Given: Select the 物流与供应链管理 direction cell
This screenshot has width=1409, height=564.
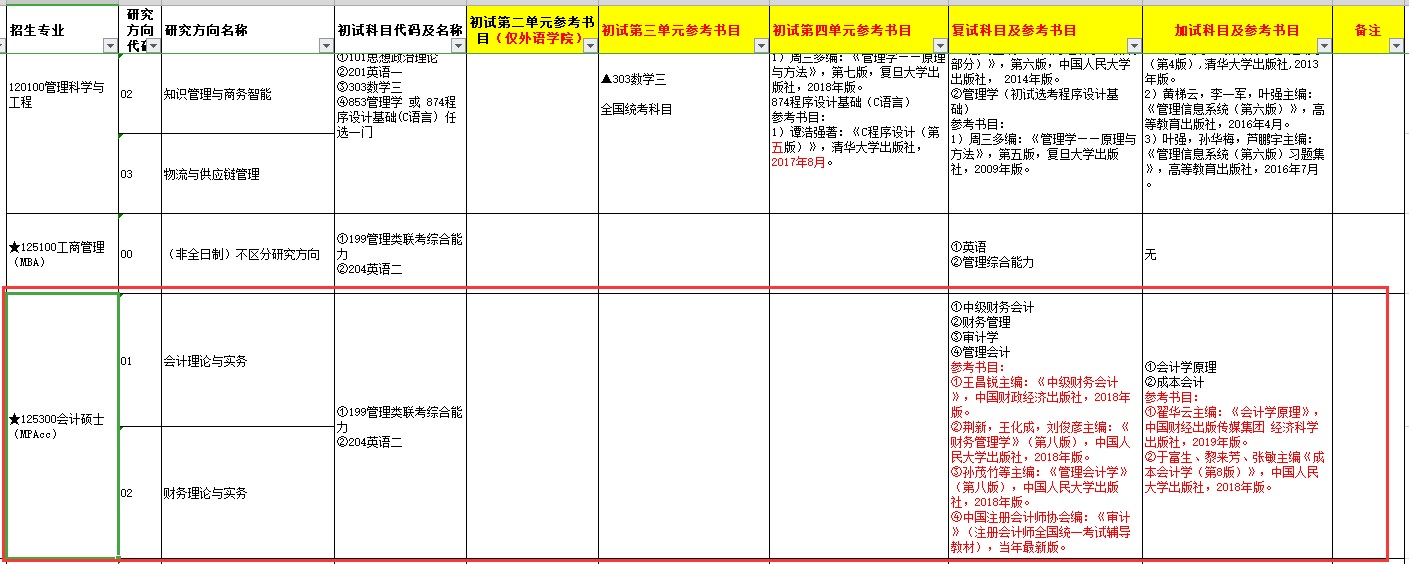Looking at the screenshot, I should 248,173.
